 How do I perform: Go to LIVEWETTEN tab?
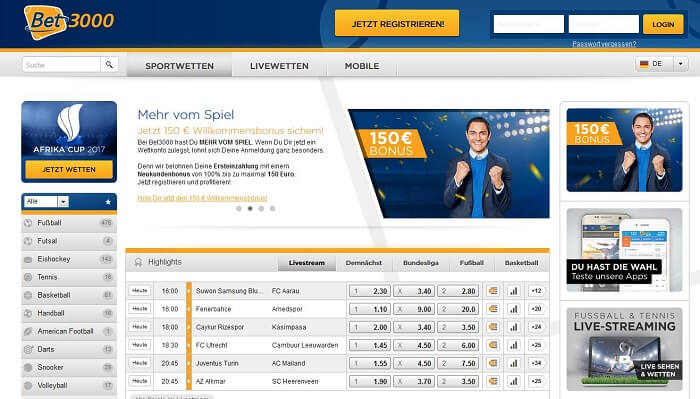[x=279, y=66]
